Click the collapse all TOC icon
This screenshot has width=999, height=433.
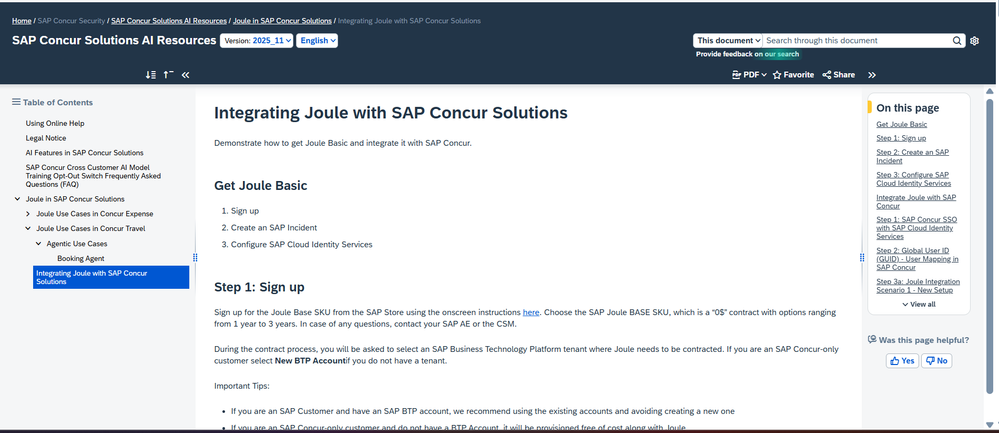[168, 75]
